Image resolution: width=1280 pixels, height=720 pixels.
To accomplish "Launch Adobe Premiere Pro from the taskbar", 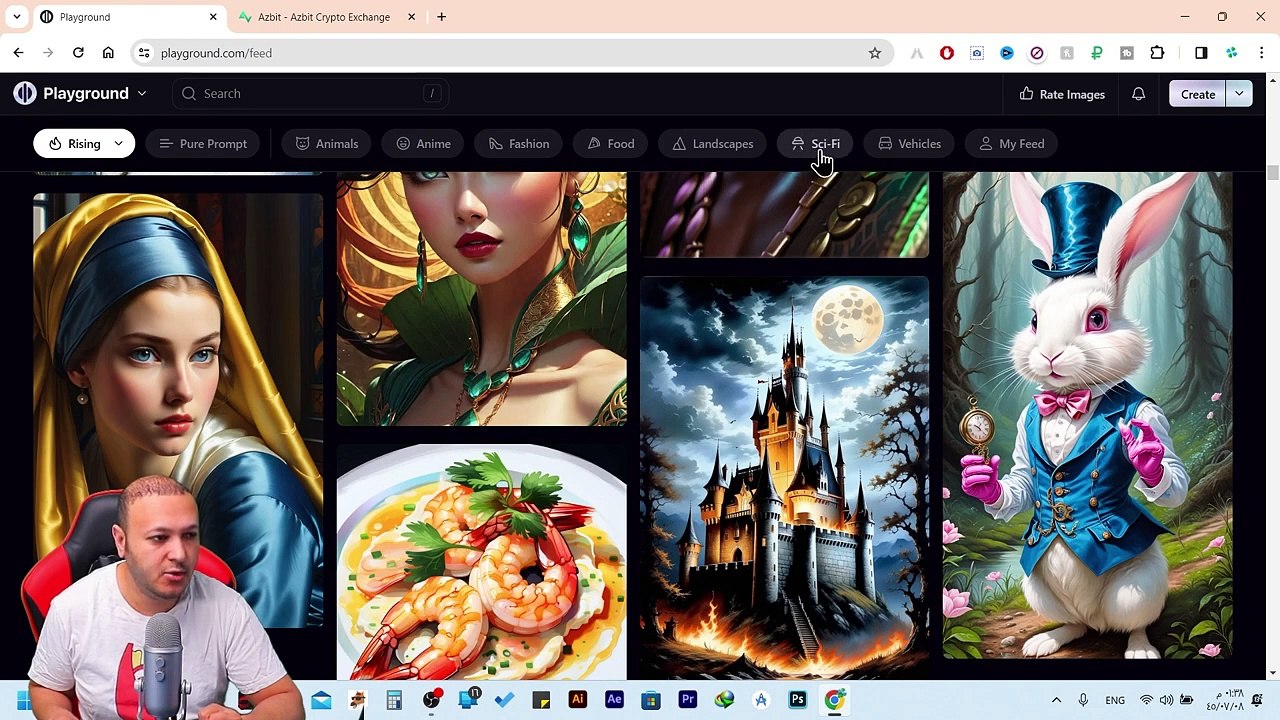I will click(688, 700).
